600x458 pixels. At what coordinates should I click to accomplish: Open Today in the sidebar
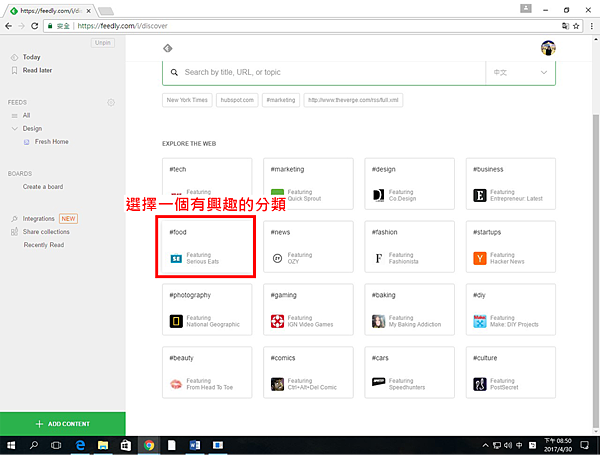click(x=31, y=57)
